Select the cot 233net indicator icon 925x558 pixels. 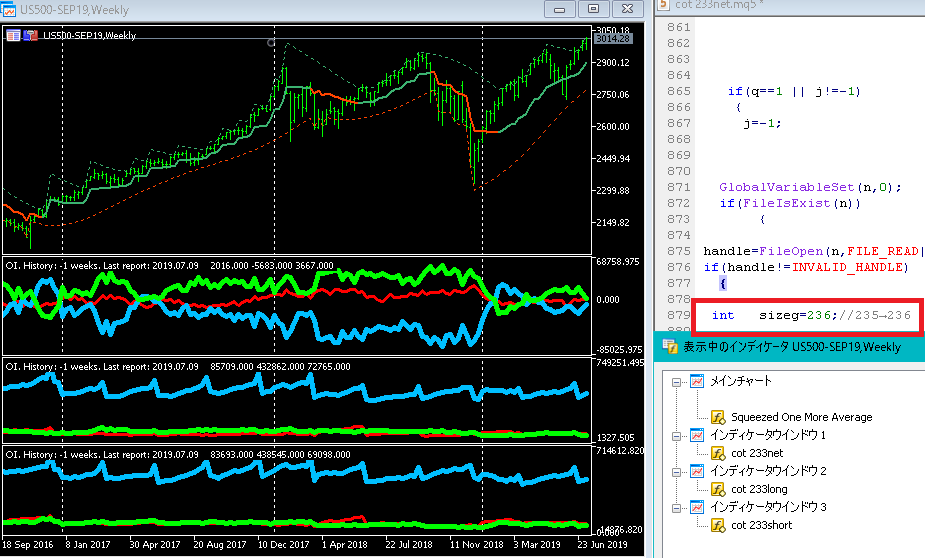tap(718, 453)
